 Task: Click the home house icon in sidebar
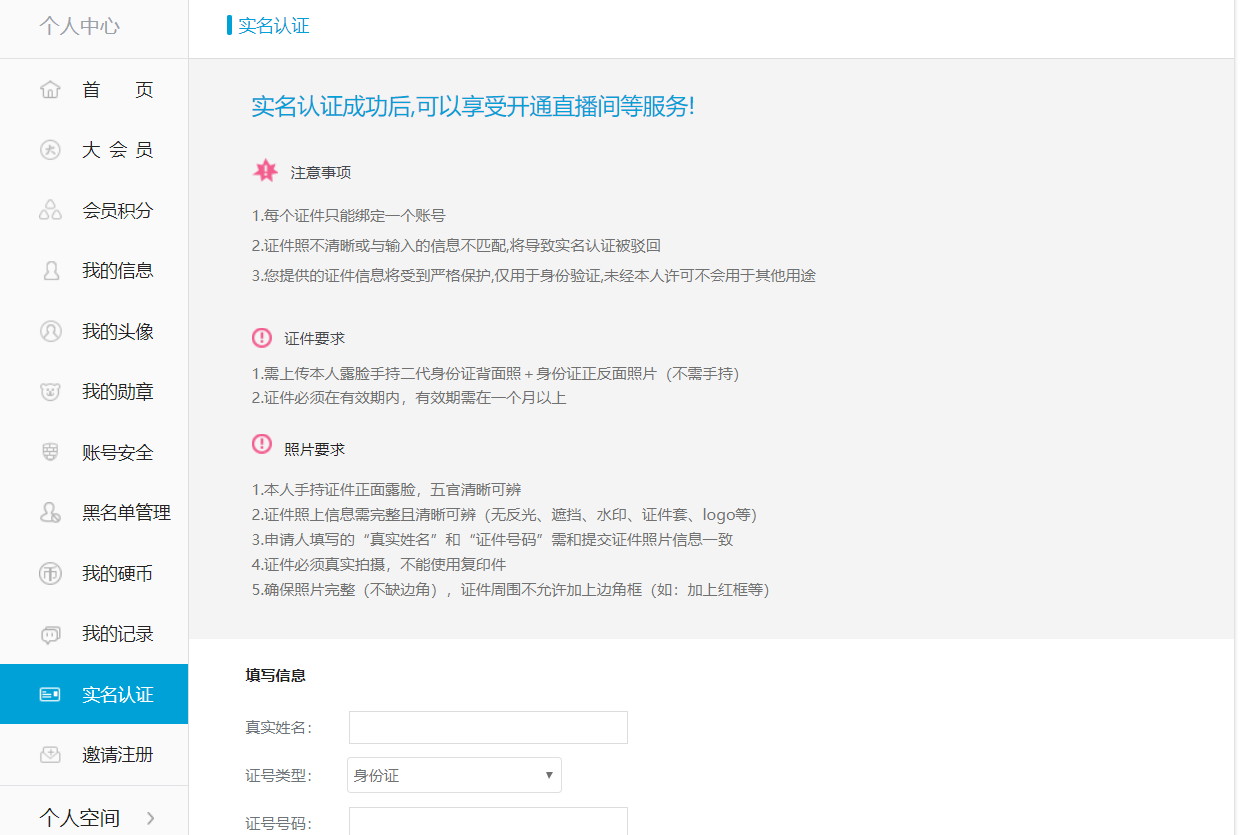click(50, 90)
